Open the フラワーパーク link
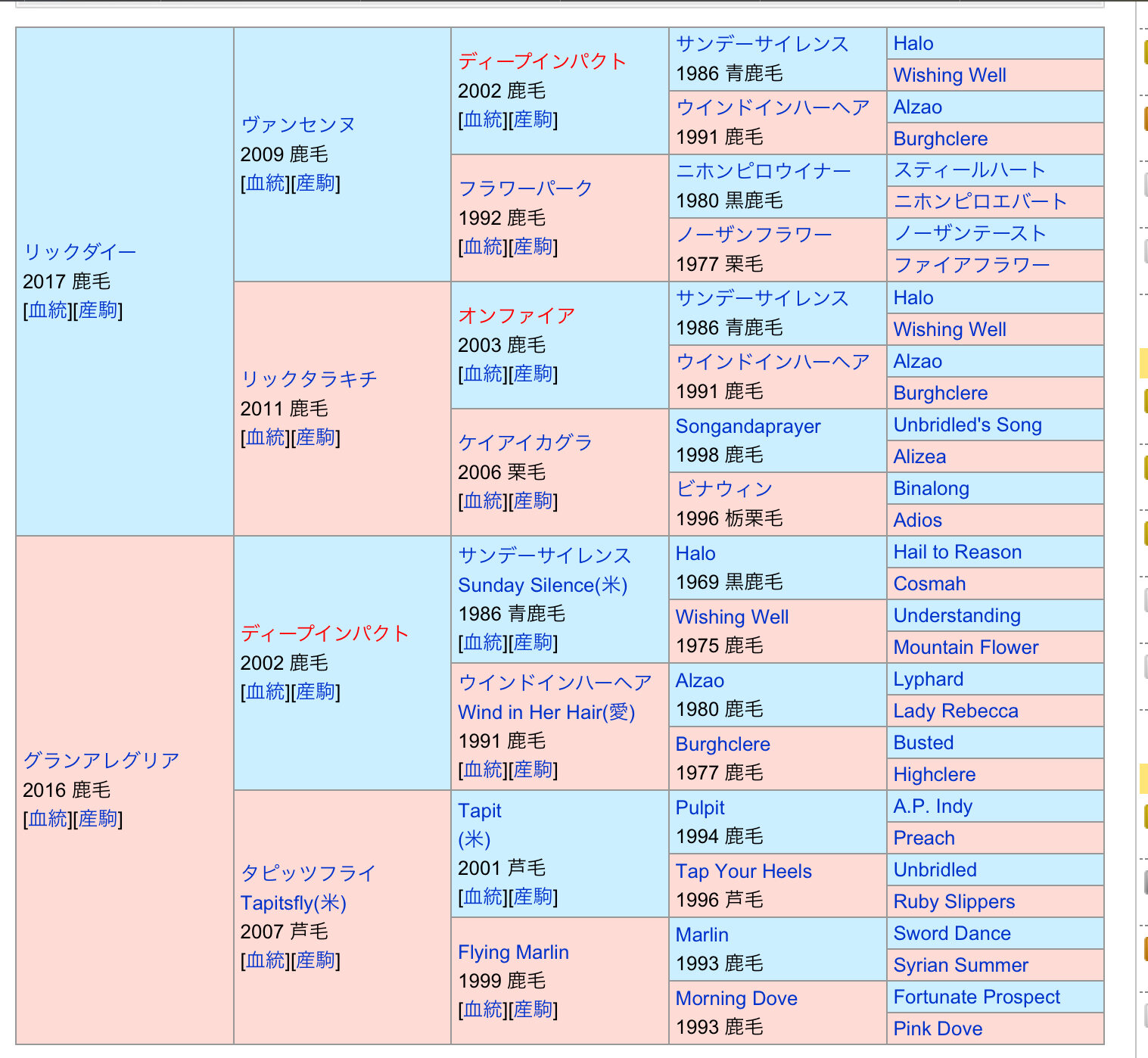Image resolution: width=1148 pixels, height=1058 pixels. click(525, 188)
